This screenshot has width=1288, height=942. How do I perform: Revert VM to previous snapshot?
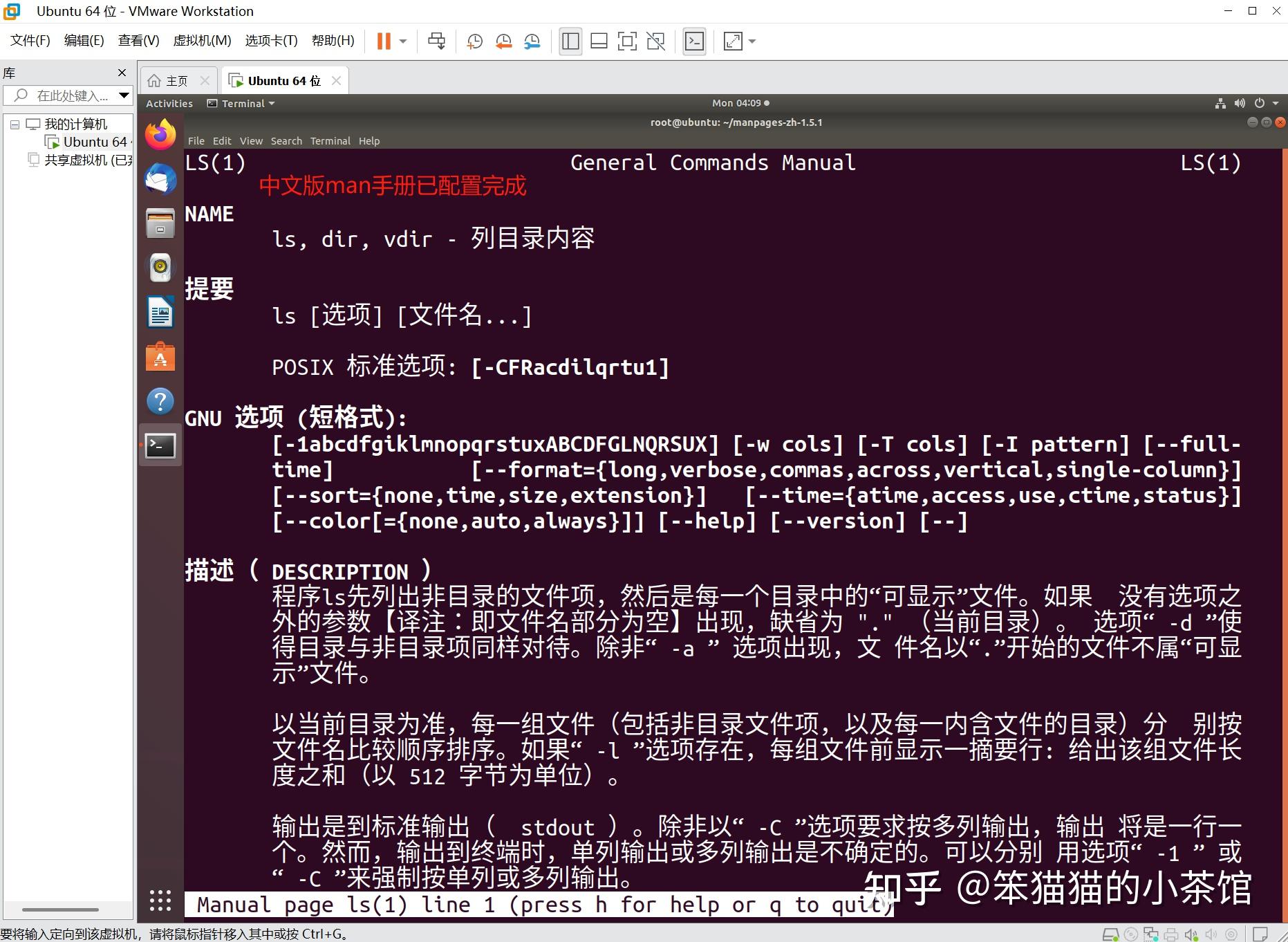503,41
